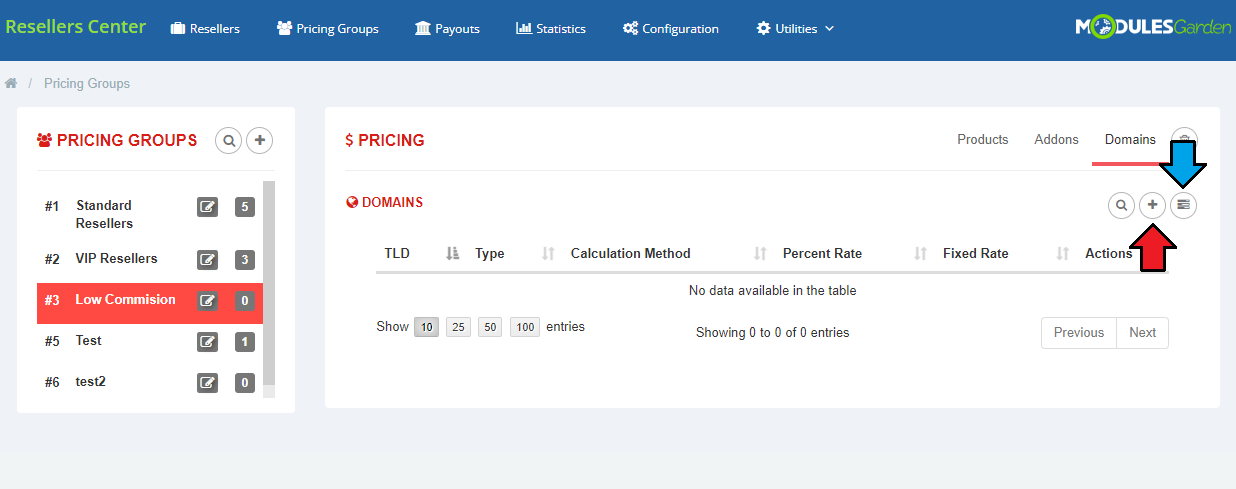Select the Low Commision group

pos(125,299)
